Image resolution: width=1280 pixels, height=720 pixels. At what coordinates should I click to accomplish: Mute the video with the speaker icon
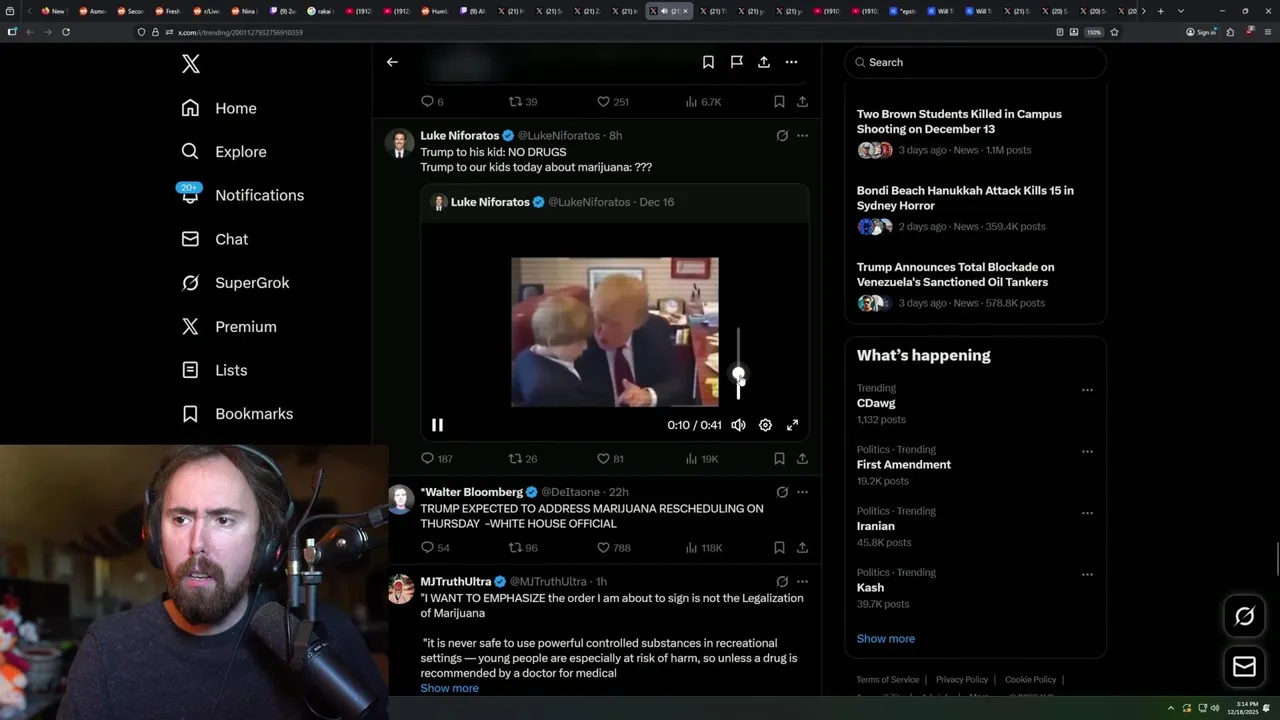point(738,425)
